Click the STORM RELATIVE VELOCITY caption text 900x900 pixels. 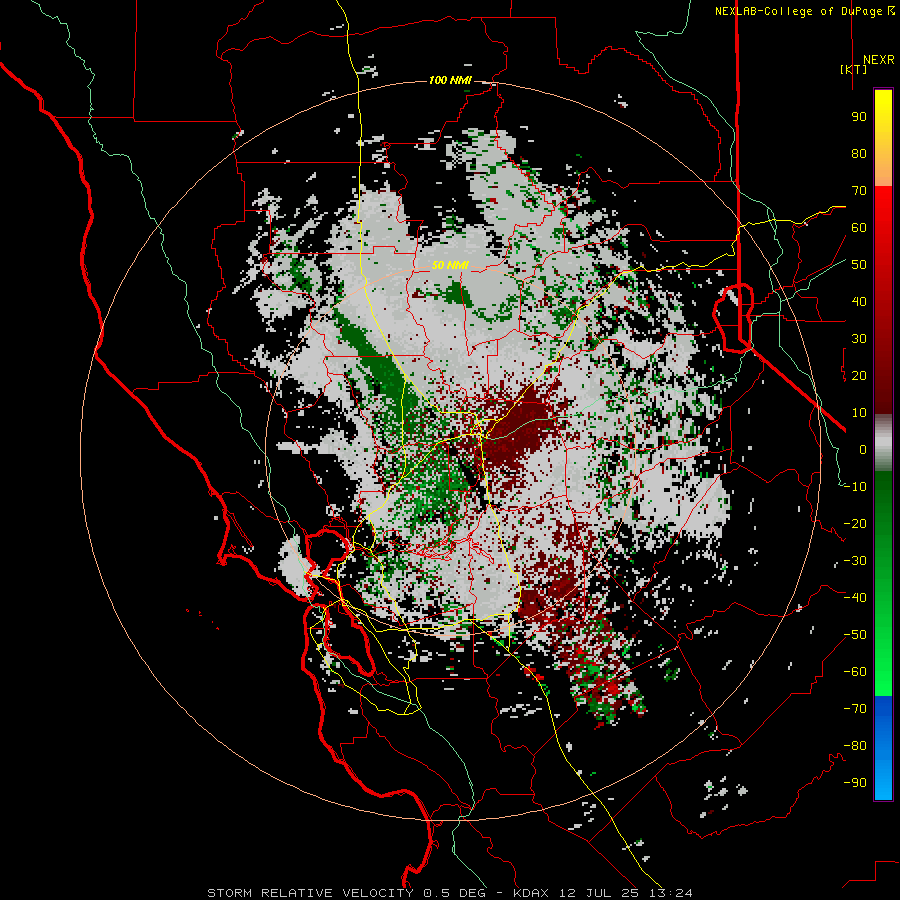[310, 893]
